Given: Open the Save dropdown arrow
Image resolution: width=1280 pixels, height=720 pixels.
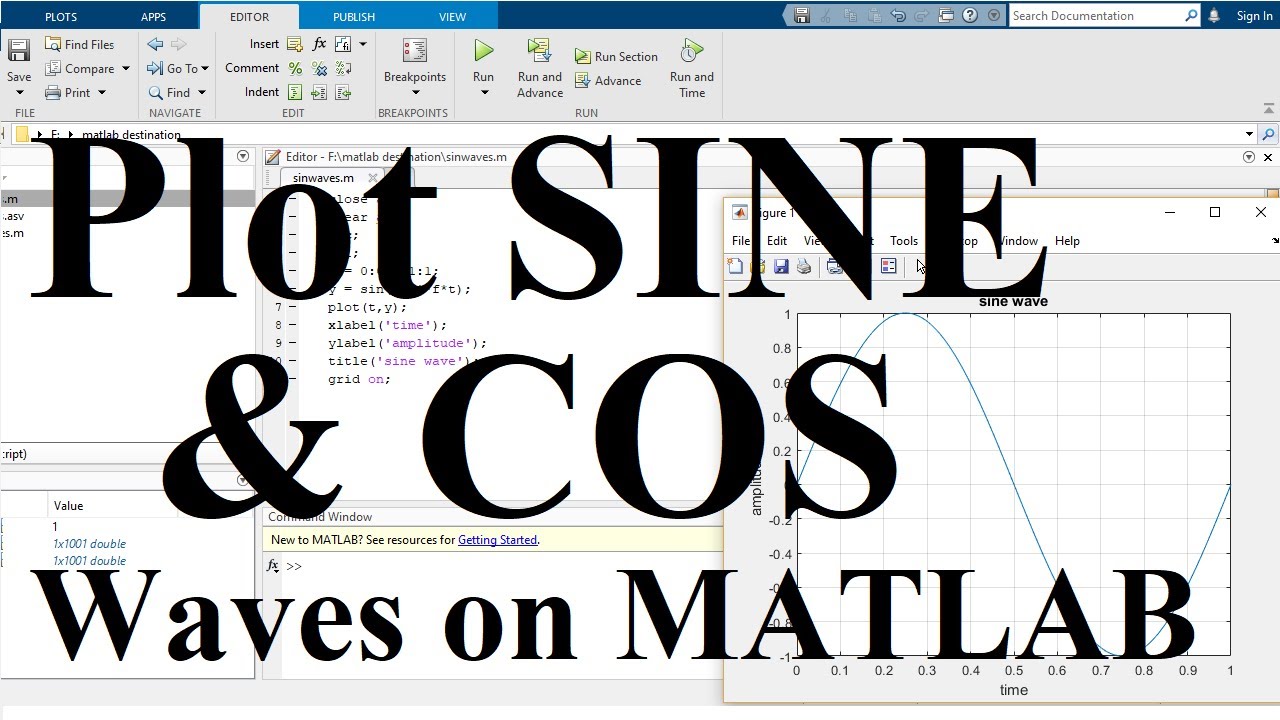Looking at the screenshot, I should (19, 93).
